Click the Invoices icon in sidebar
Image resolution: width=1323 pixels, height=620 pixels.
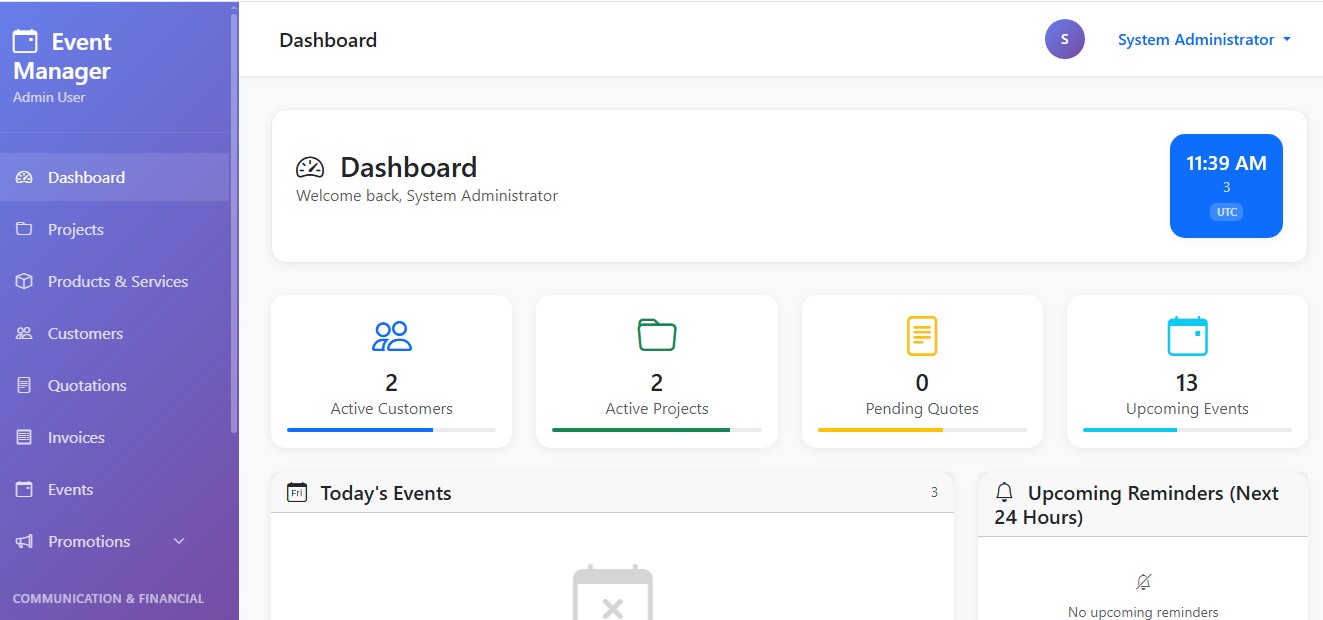pyautogui.click(x=24, y=437)
